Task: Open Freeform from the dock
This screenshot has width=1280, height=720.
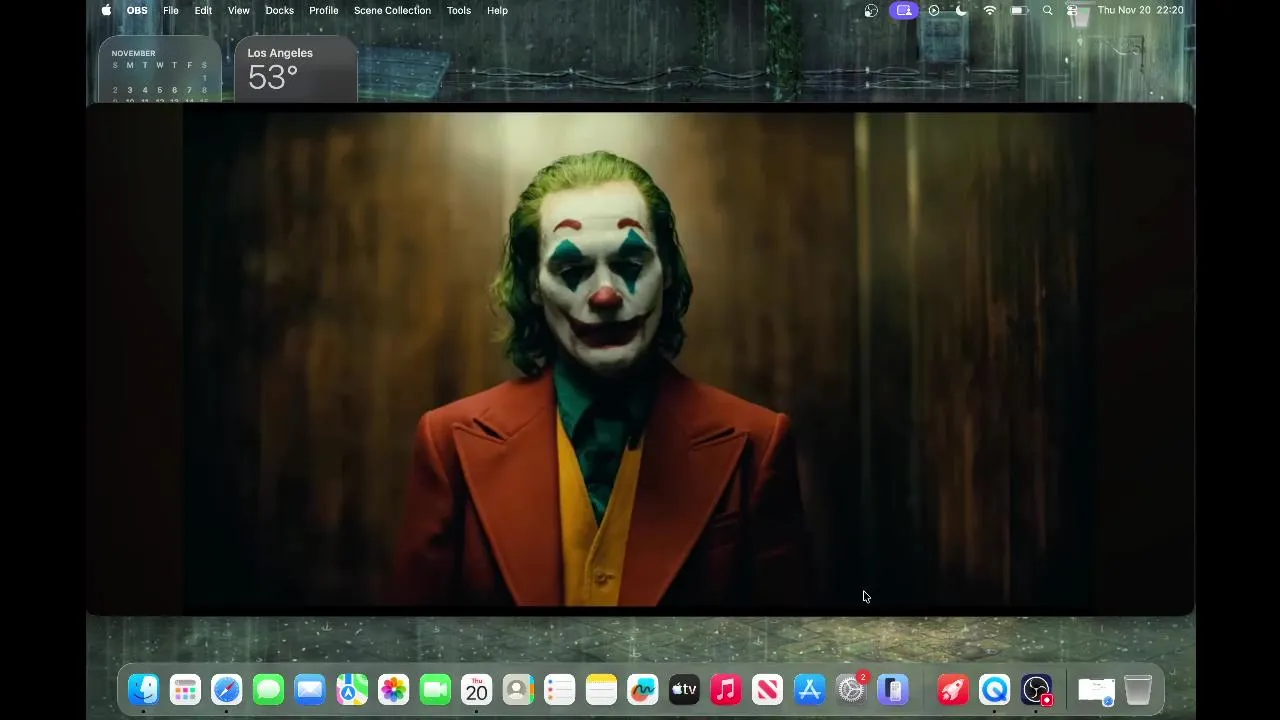Action: click(x=643, y=689)
